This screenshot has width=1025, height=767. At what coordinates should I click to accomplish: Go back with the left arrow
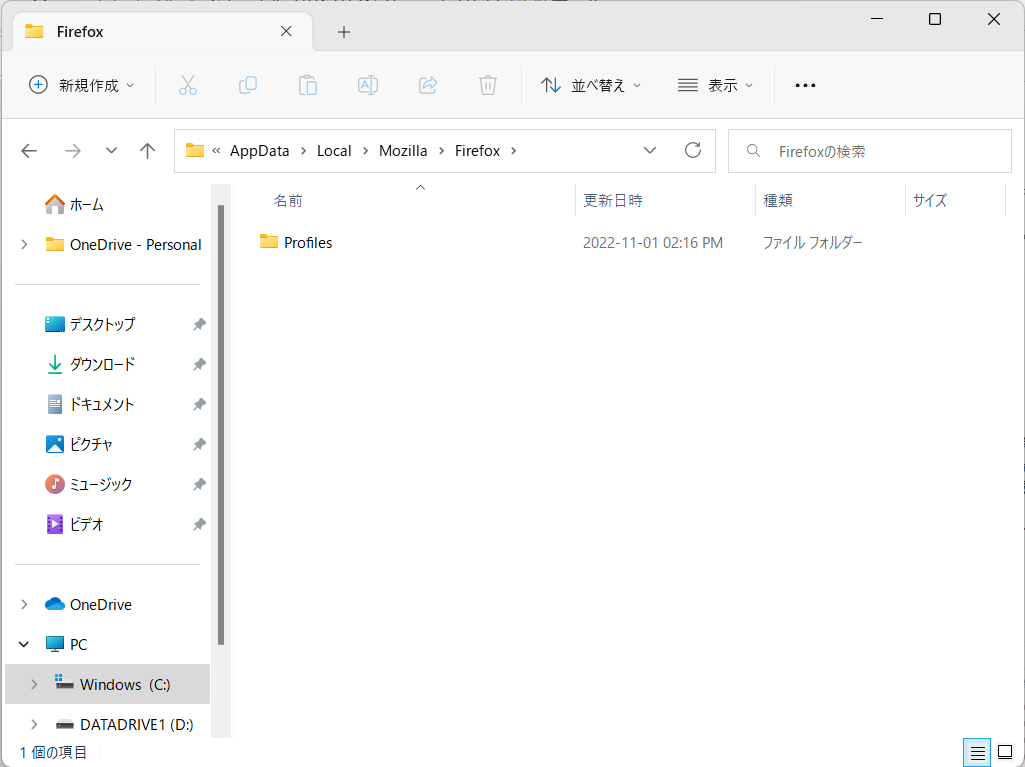tap(29, 151)
